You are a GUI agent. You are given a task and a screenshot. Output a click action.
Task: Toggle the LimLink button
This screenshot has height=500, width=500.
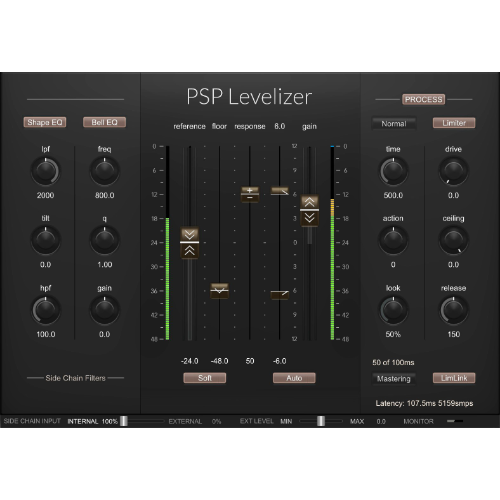(x=454, y=378)
